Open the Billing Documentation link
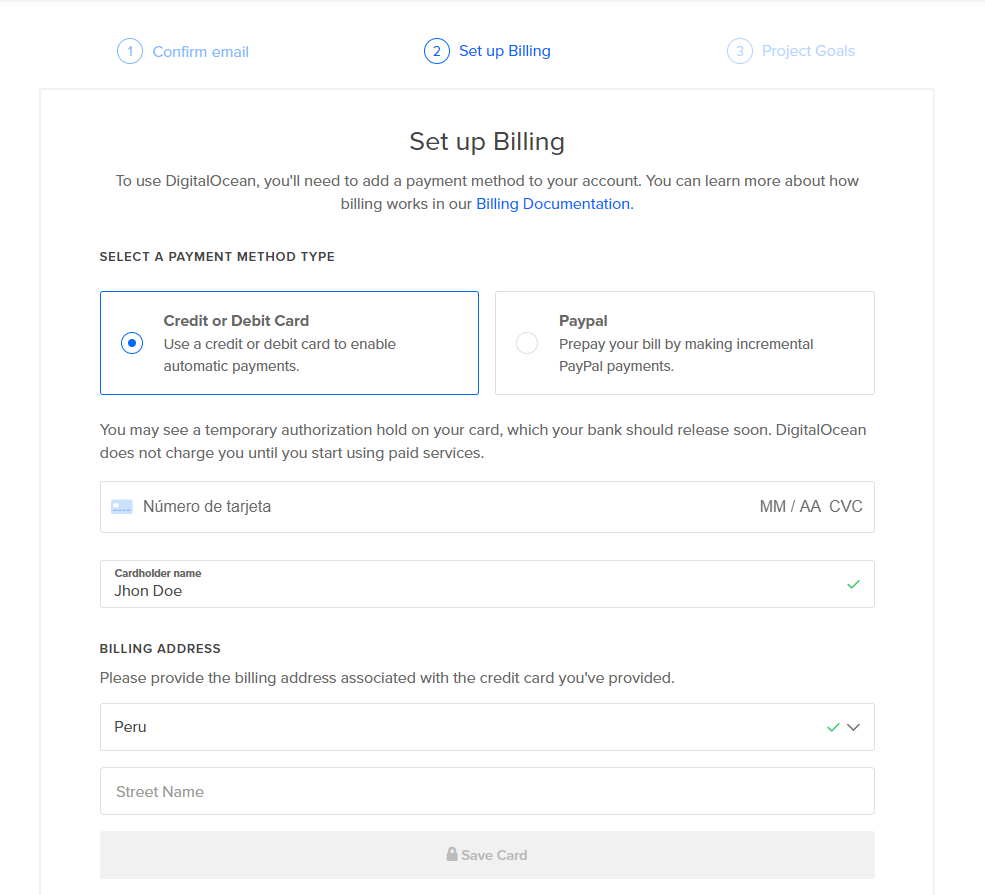 coord(555,204)
